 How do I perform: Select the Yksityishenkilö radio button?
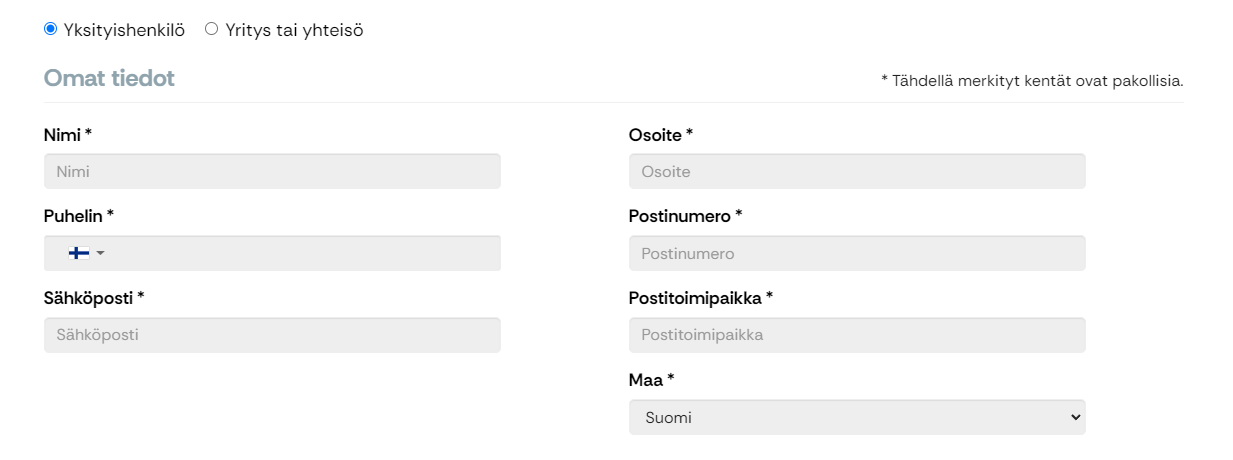point(50,29)
